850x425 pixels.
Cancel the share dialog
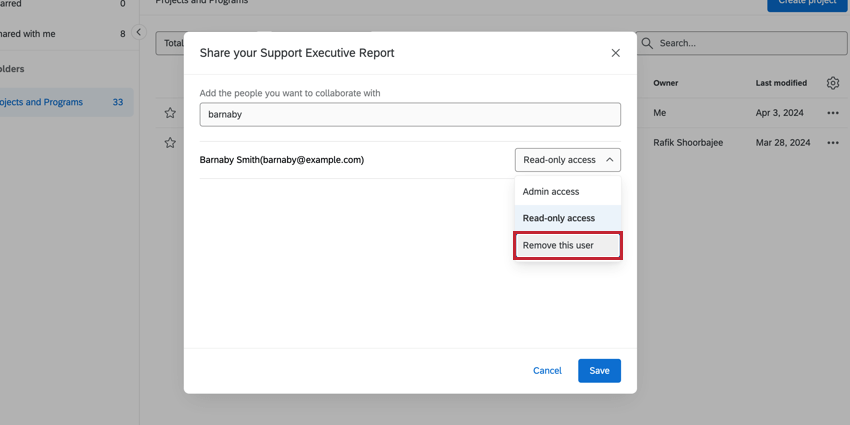(x=547, y=370)
